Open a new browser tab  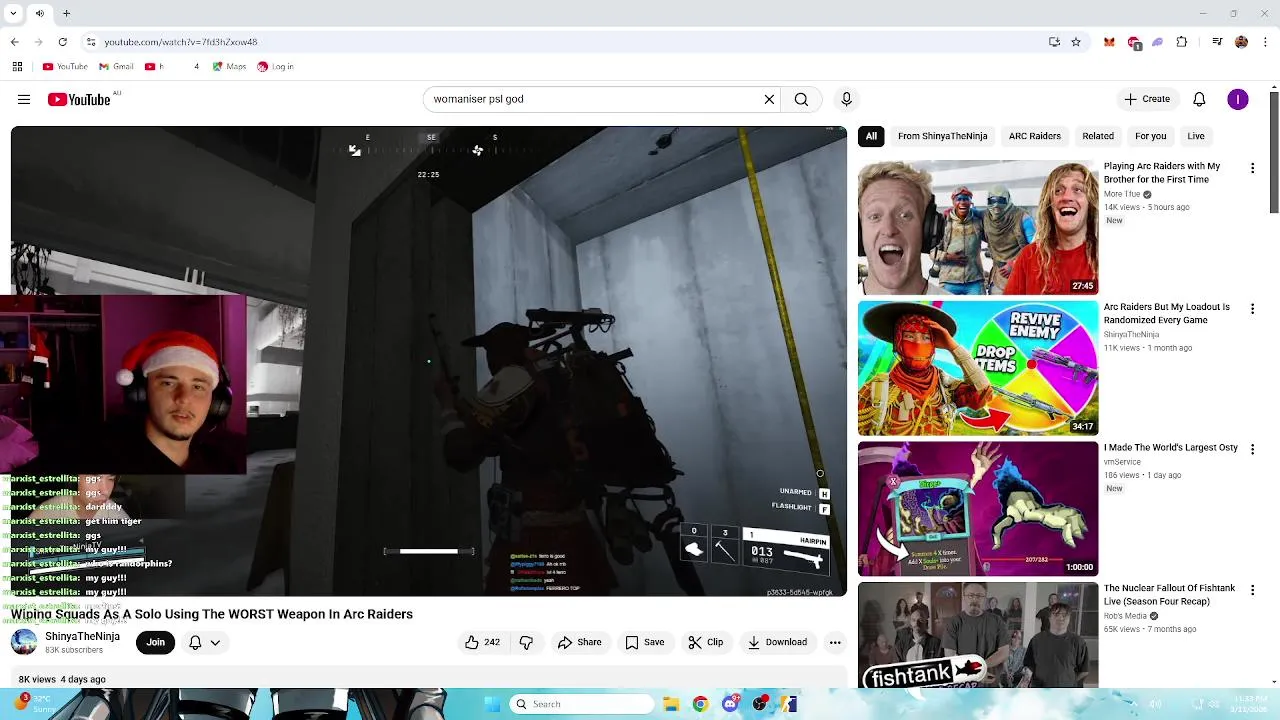(x=66, y=13)
